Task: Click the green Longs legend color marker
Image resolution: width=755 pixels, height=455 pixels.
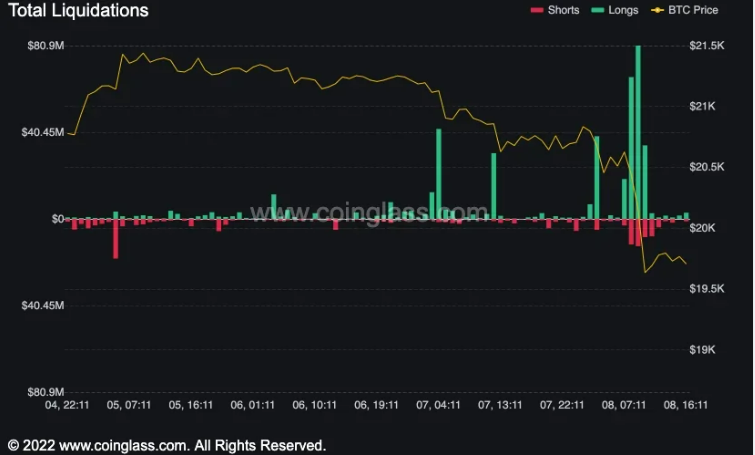Action: [x=598, y=10]
